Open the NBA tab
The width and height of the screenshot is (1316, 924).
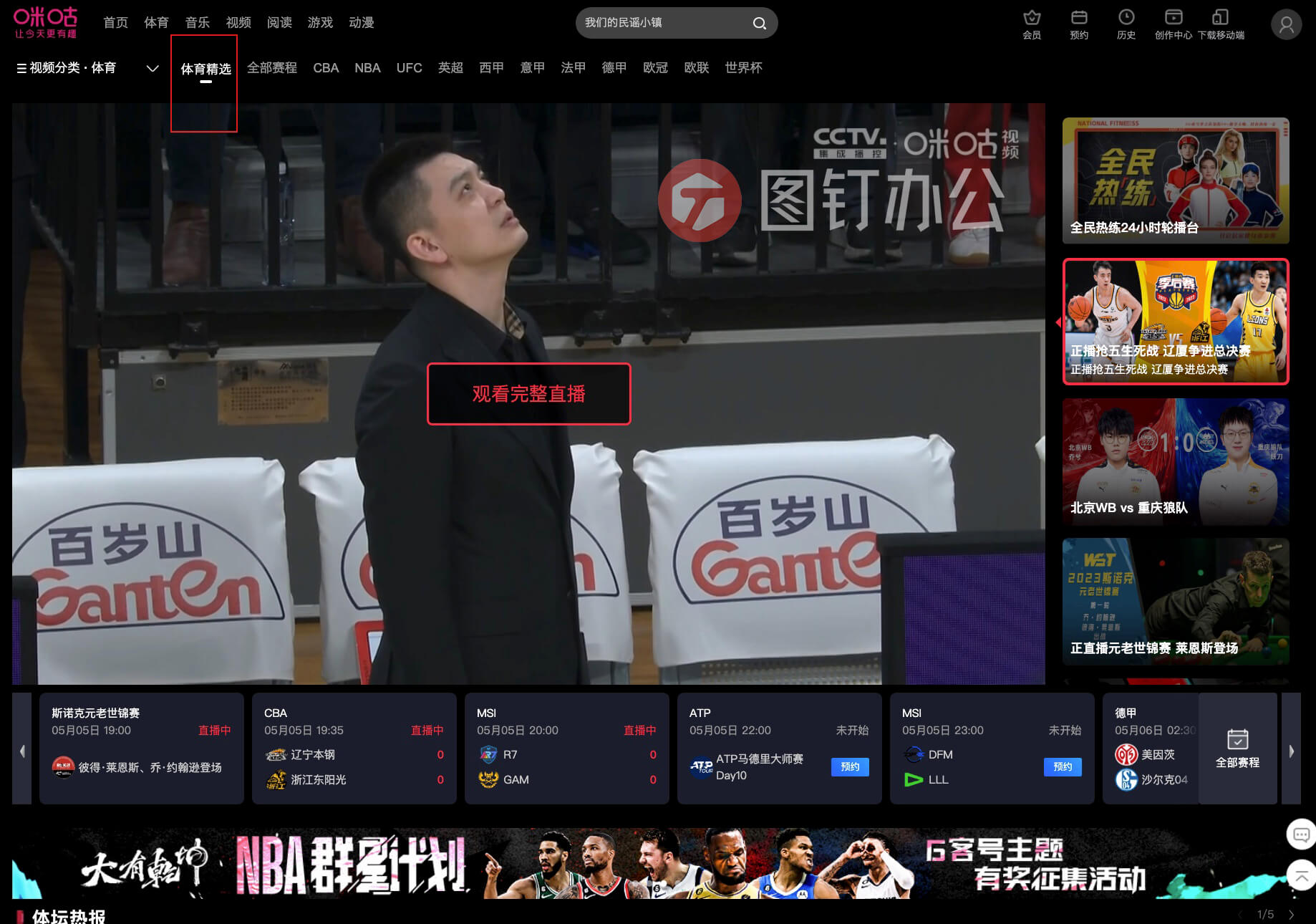coord(367,68)
